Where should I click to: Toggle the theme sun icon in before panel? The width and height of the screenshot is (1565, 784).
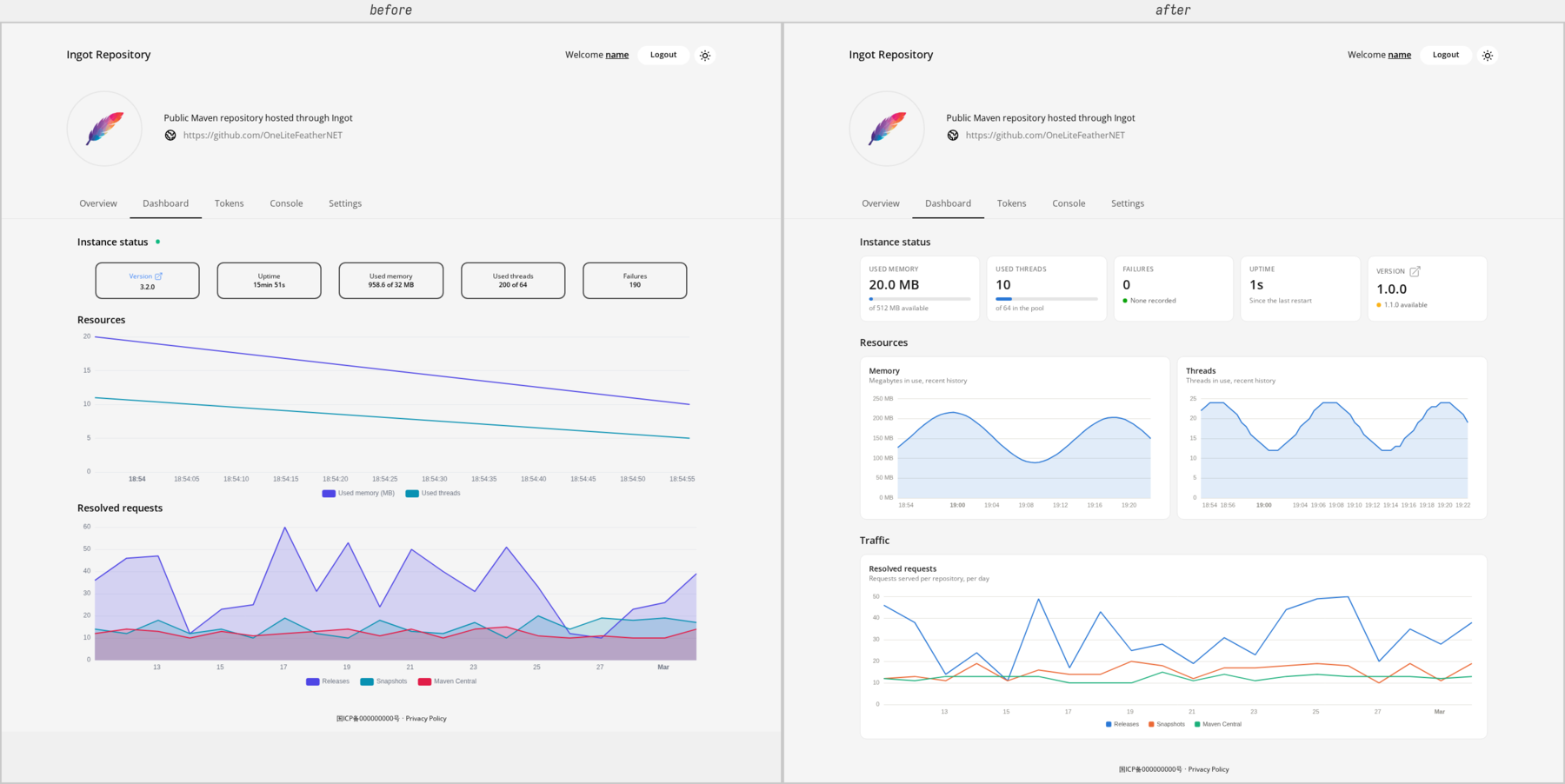(705, 55)
